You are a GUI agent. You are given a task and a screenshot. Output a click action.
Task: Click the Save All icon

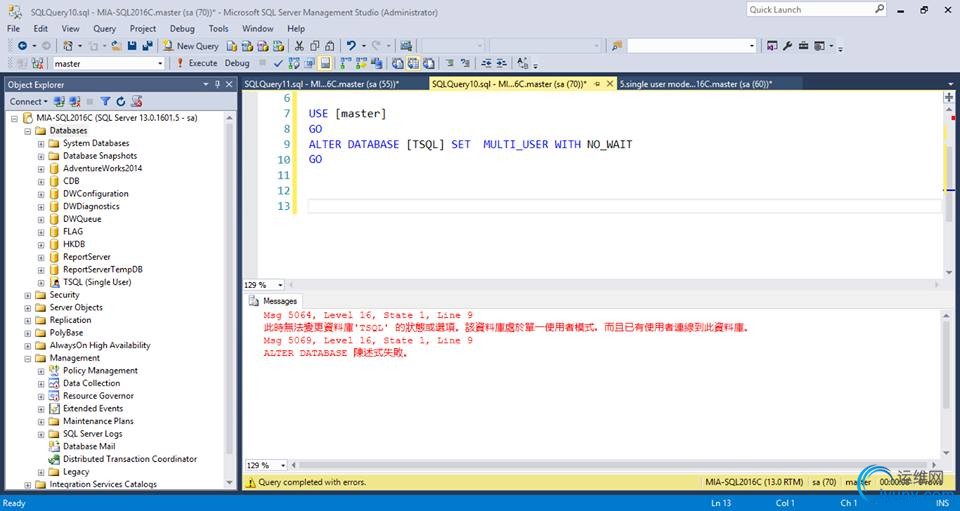pos(148,46)
